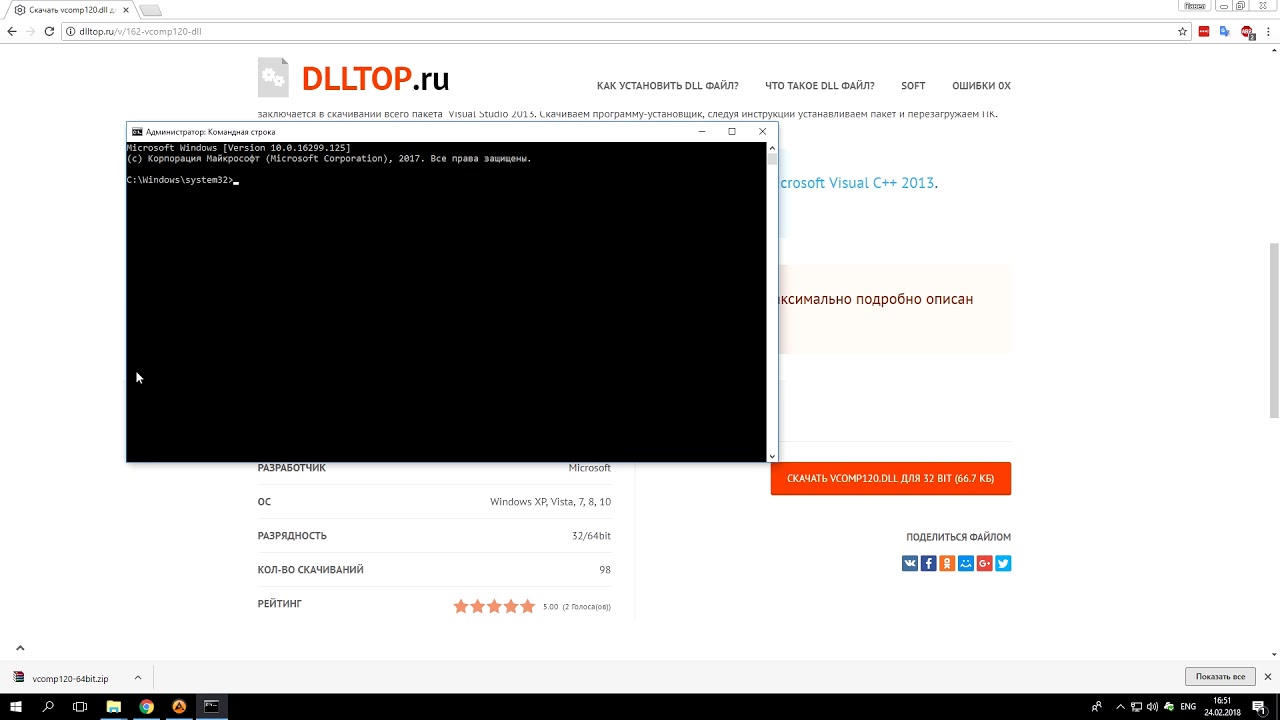Open 'ОШИБКИ 0X' menu item
The height and width of the screenshot is (720, 1280).
[x=981, y=86]
